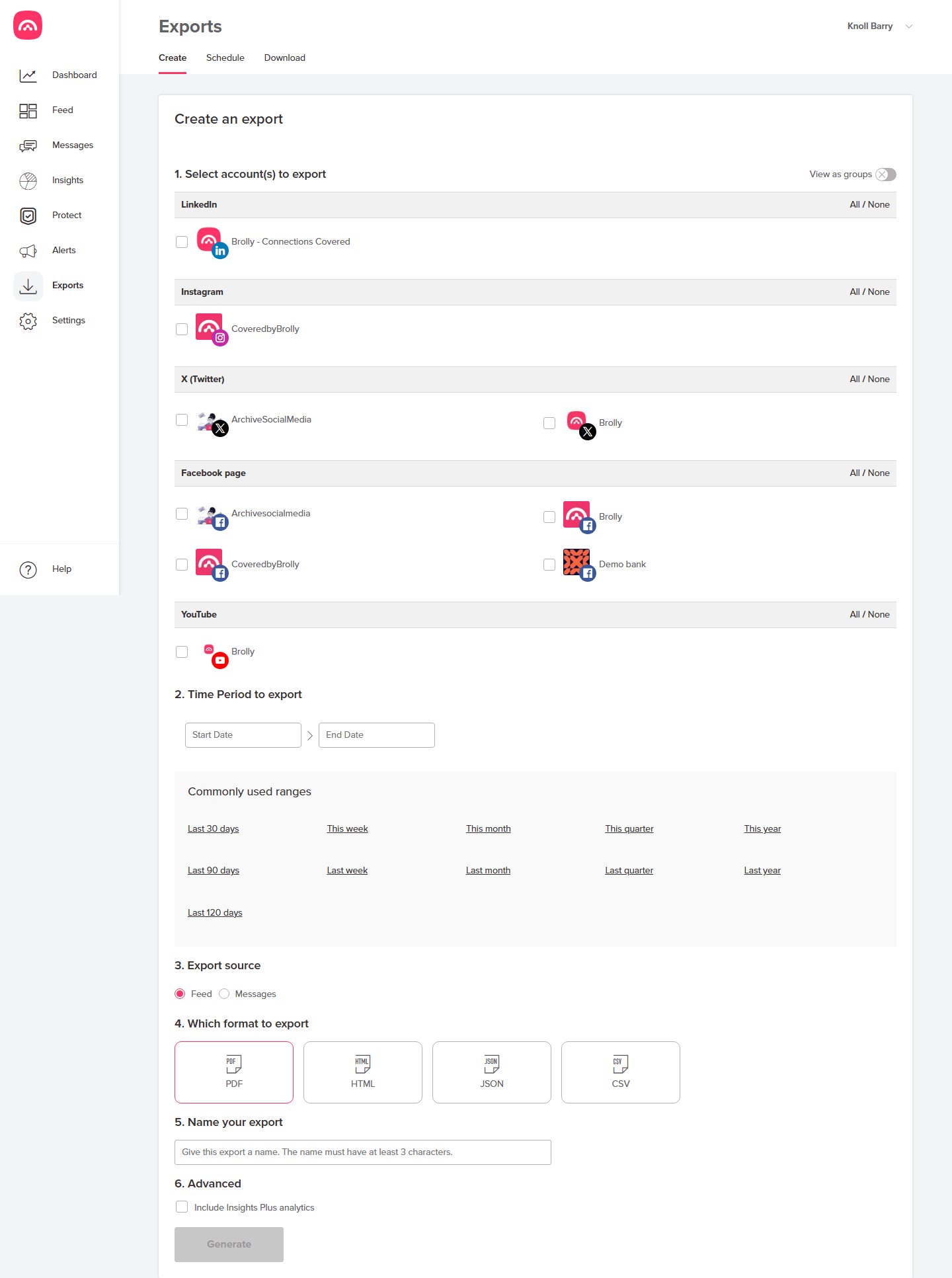
Task: Expand the Knoll Barry user dropdown
Action: [880, 26]
